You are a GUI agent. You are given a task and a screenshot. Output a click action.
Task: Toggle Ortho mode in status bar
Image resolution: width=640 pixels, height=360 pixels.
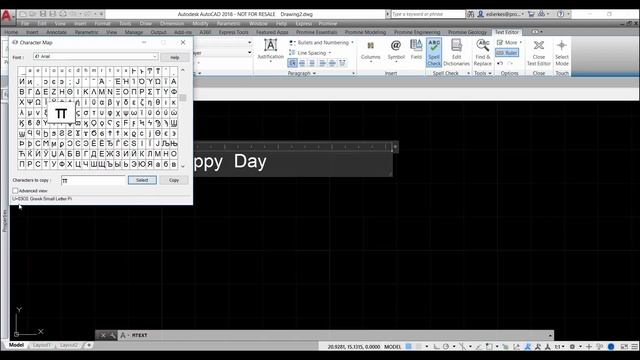(436, 347)
